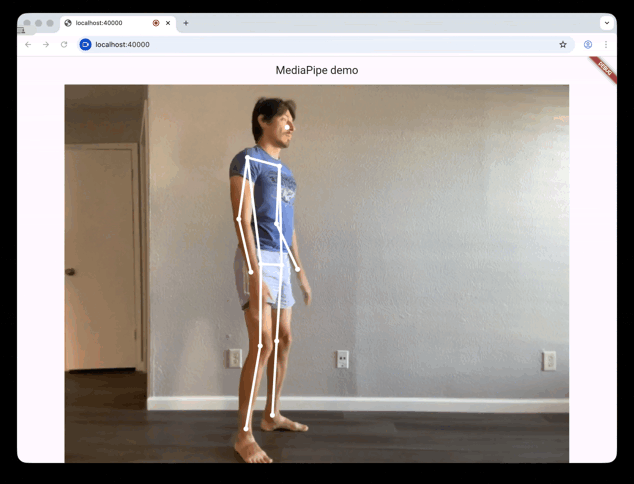The width and height of the screenshot is (634, 484).
Task: Click the MediaPipe demo heading
Action: tap(317, 70)
